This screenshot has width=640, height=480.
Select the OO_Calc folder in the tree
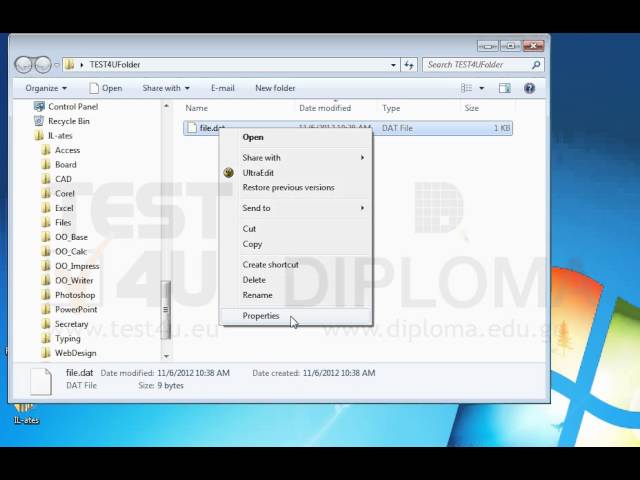[x=71, y=251]
